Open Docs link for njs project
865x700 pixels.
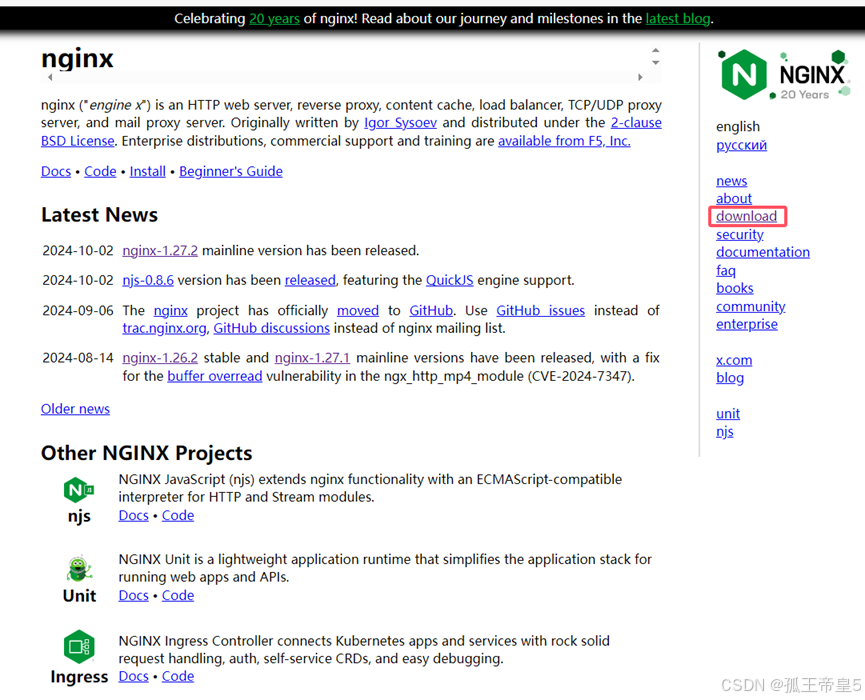(134, 515)
